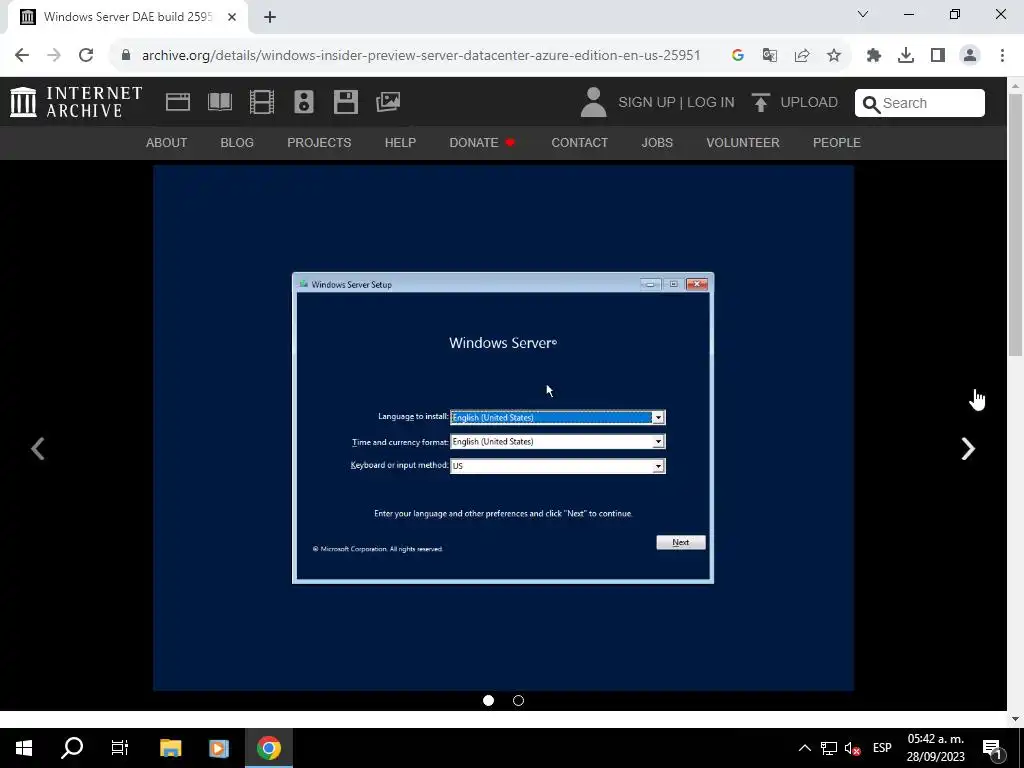Open a new browser tab

(x=270, y=17)
